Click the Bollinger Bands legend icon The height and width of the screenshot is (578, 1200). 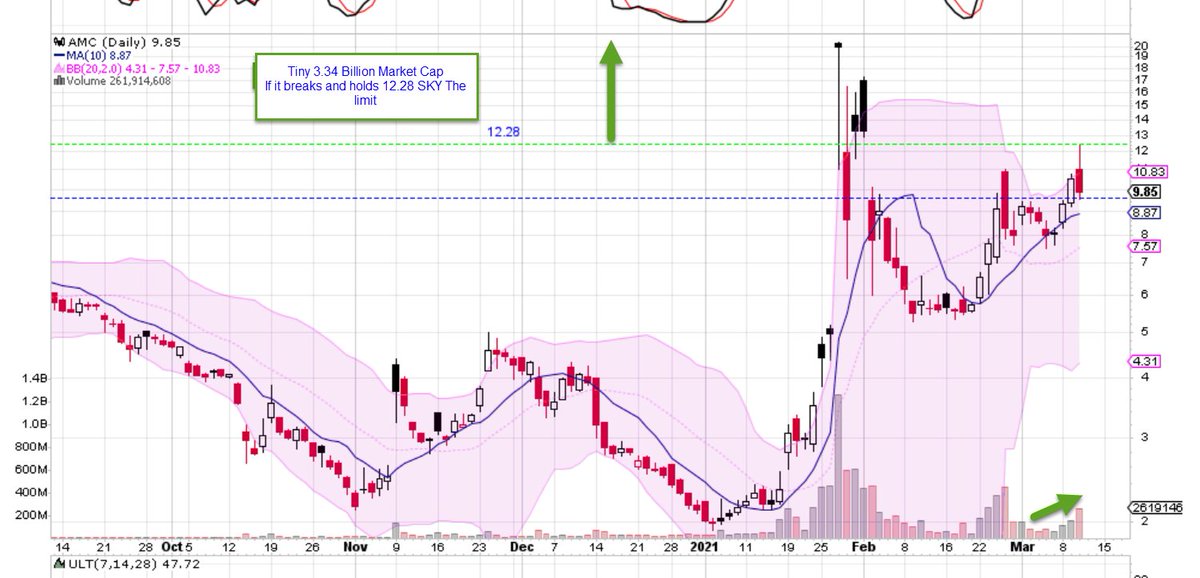coord(59,69)
